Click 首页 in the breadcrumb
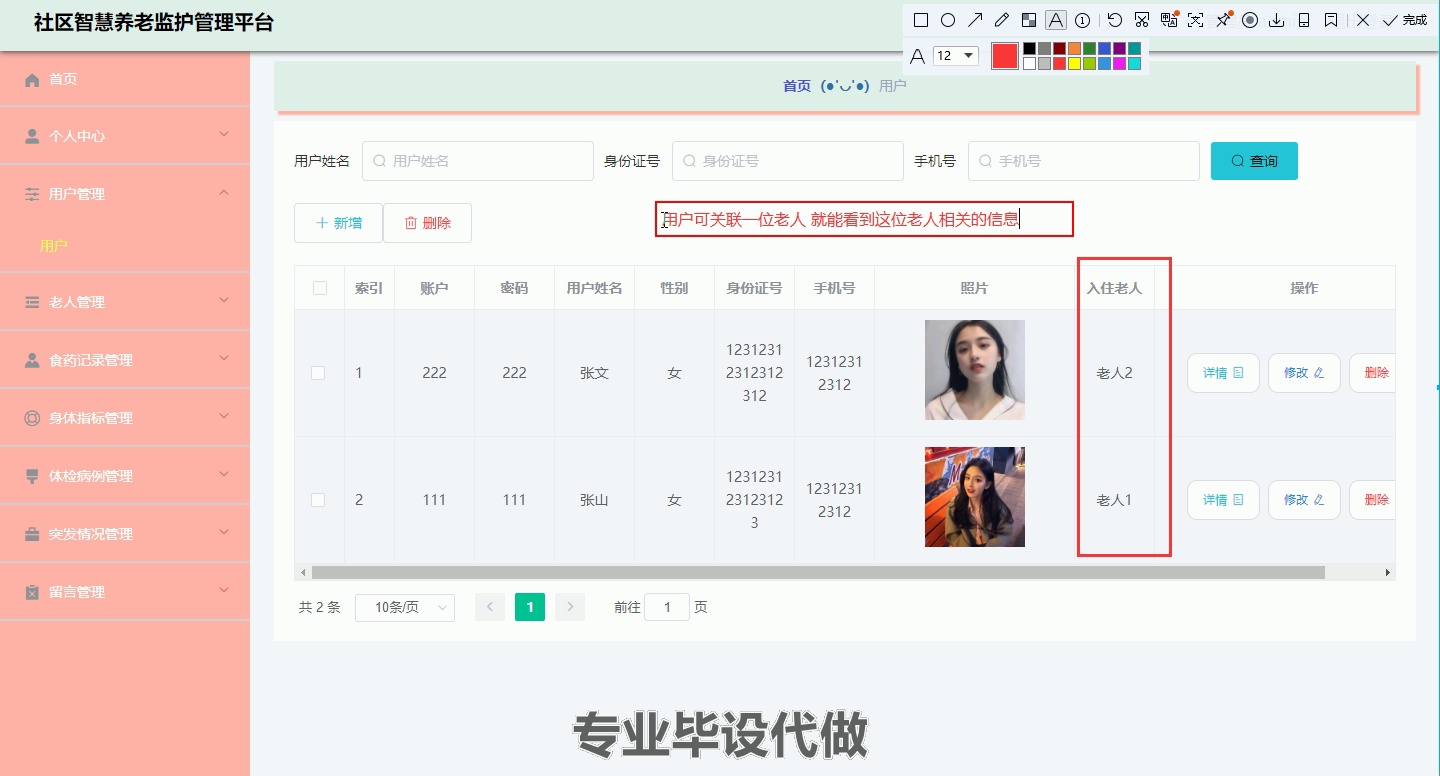This screenshot has width=1440, height=776. tap(796, 86)
